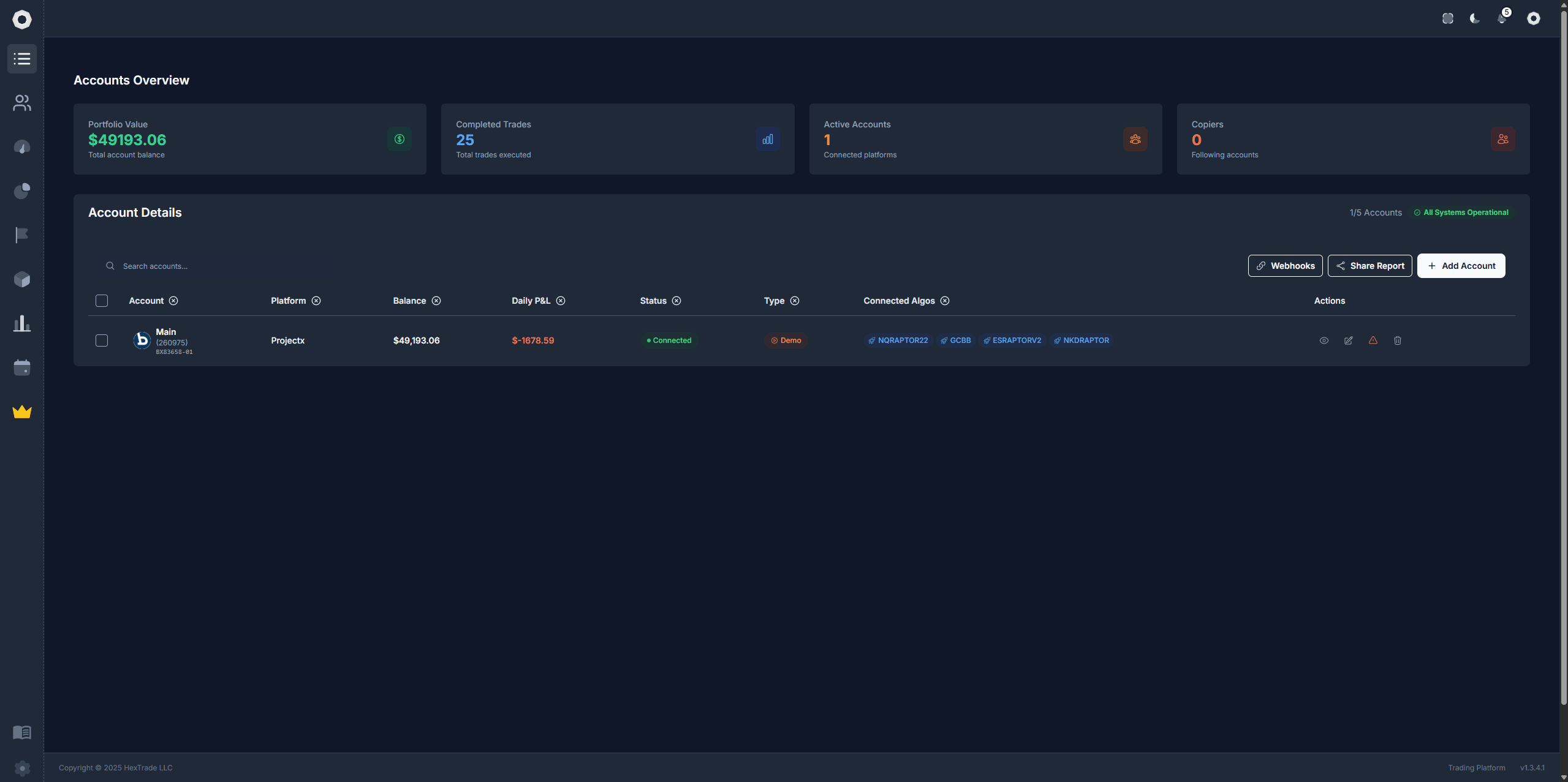Click the pie chart sidebar icon
The height and width of the screenshot is (782, 1568).
pyautogui.click(x=22, y=191)
